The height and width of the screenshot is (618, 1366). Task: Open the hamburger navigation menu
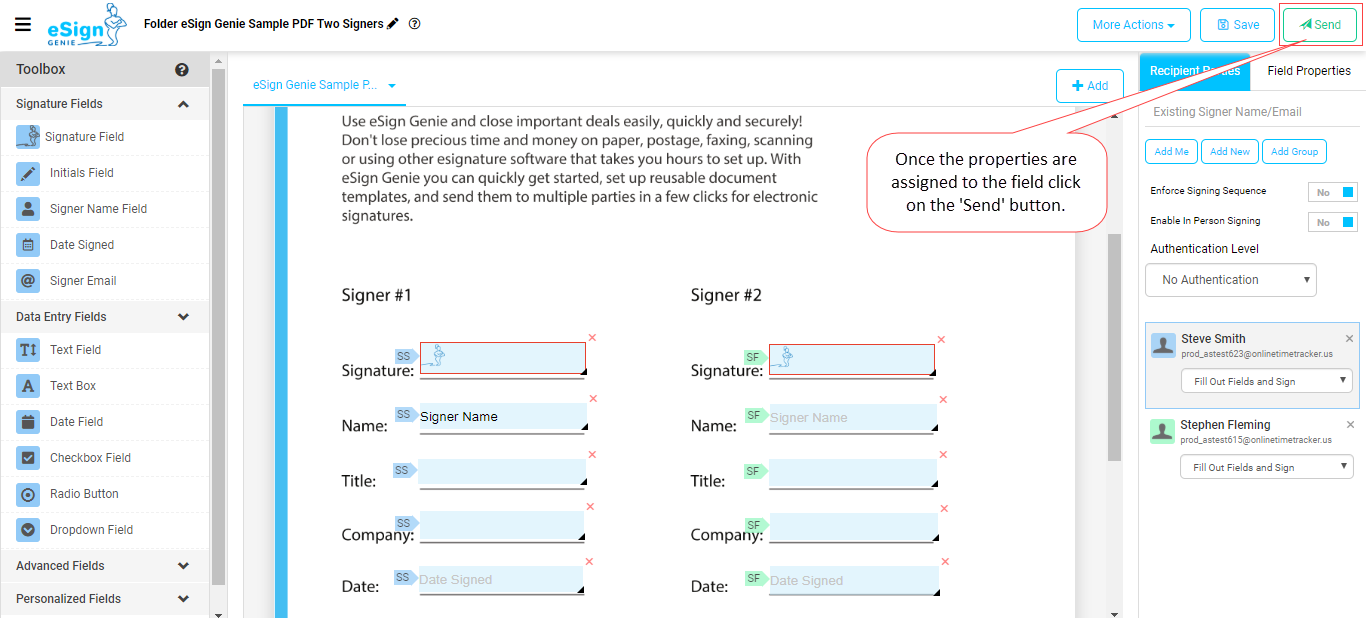tap(23, 25)
